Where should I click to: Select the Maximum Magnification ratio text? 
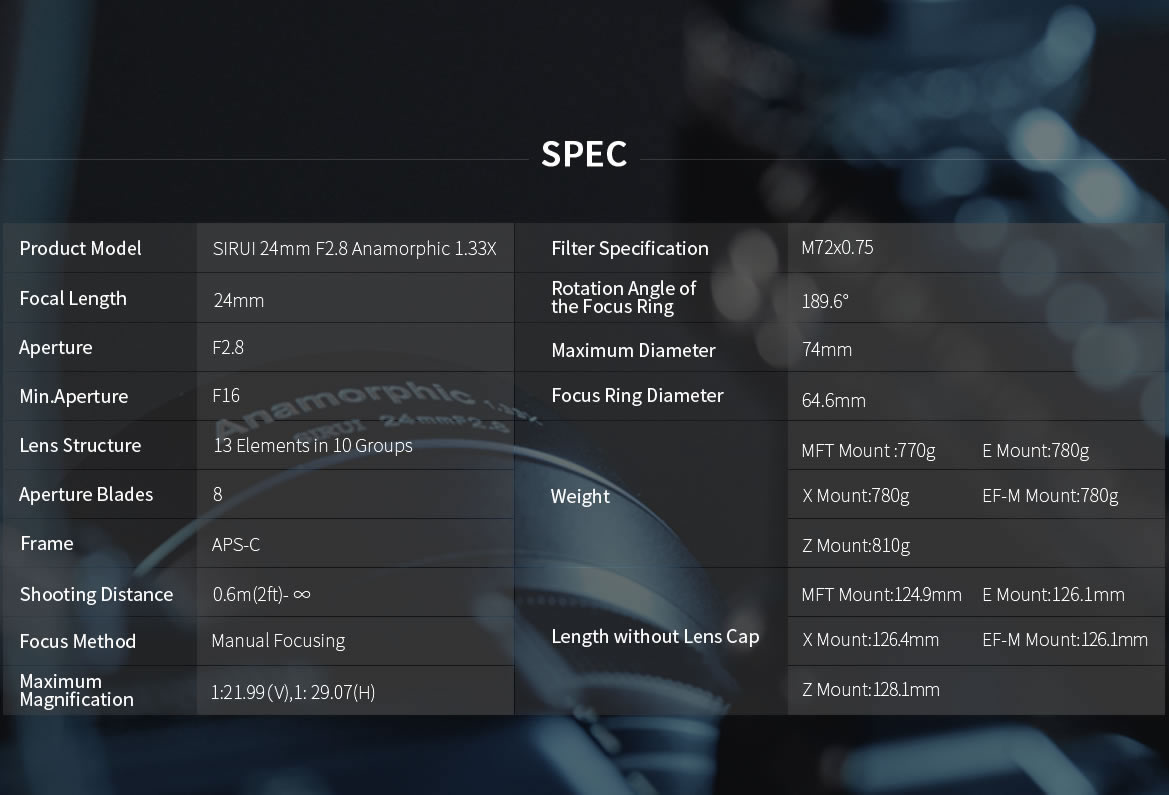click(x=293, y=692)
